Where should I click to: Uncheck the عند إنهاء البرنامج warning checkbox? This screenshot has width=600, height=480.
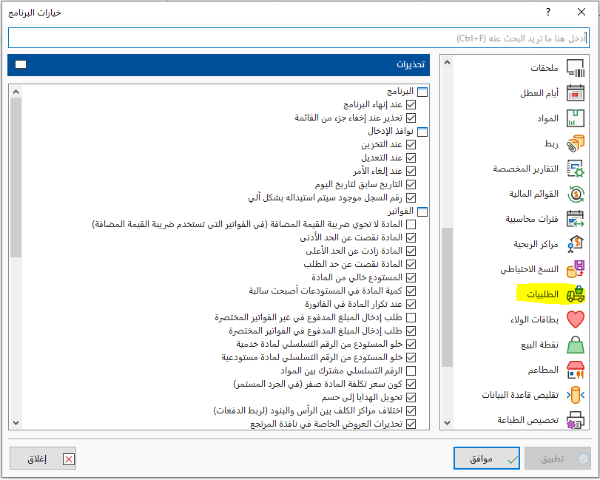click(411, 105)
